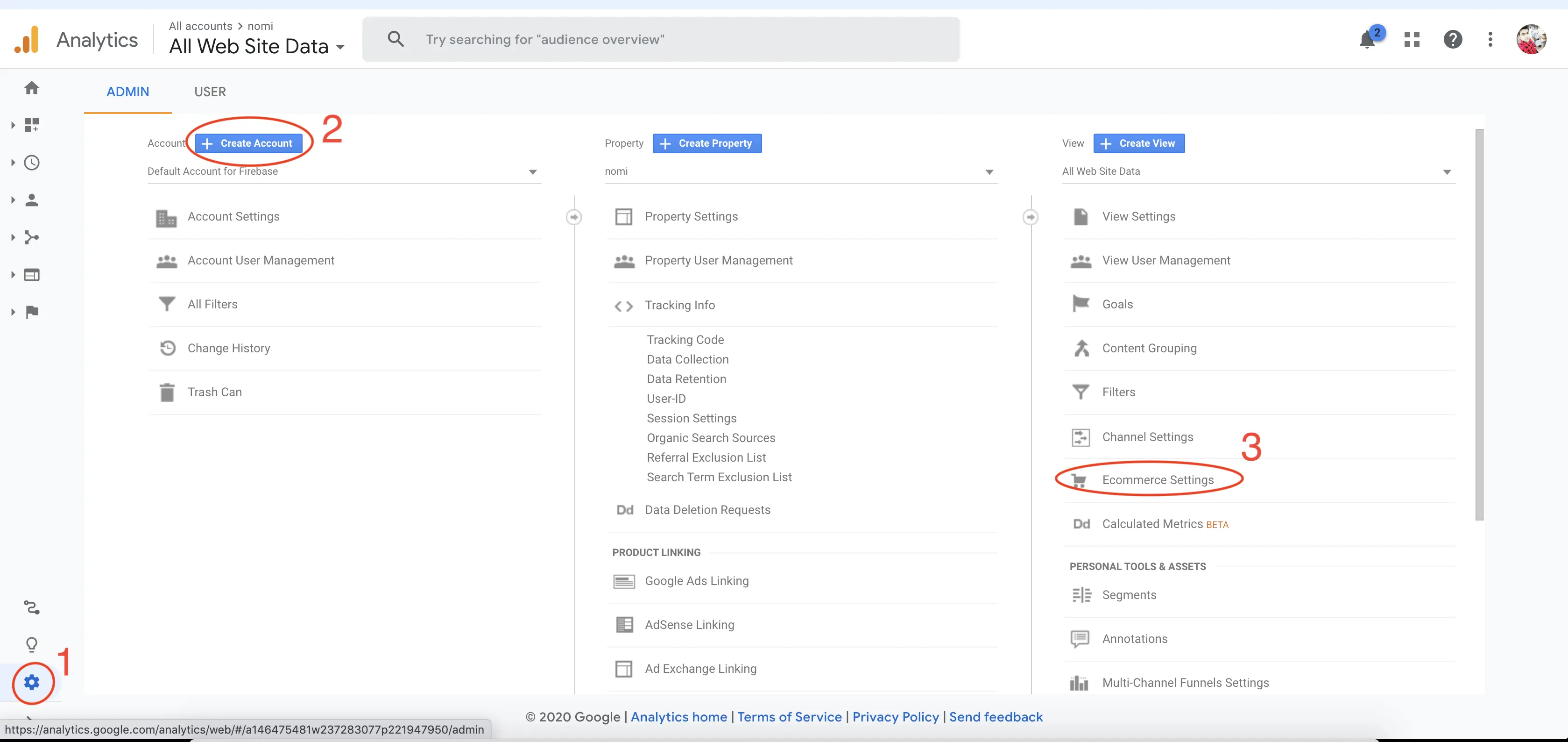Viewport: 1568px width, 742px height.
Task: Click the help question mark icon
Action: (1452, 40)
